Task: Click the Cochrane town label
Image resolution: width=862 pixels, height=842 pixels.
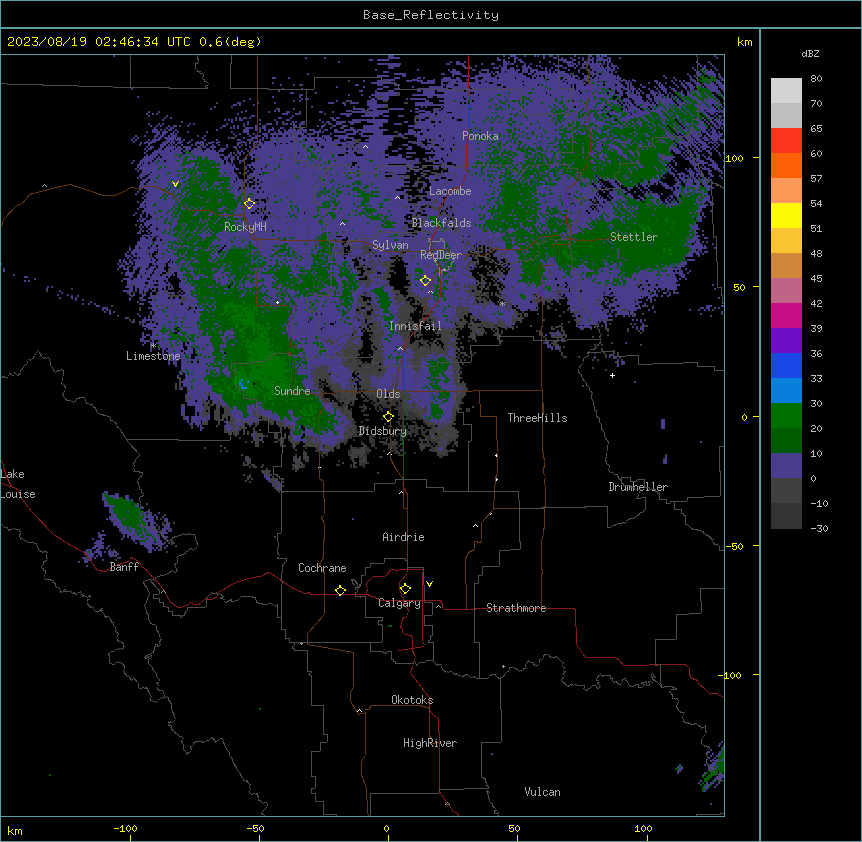Action: coord(322,568)
